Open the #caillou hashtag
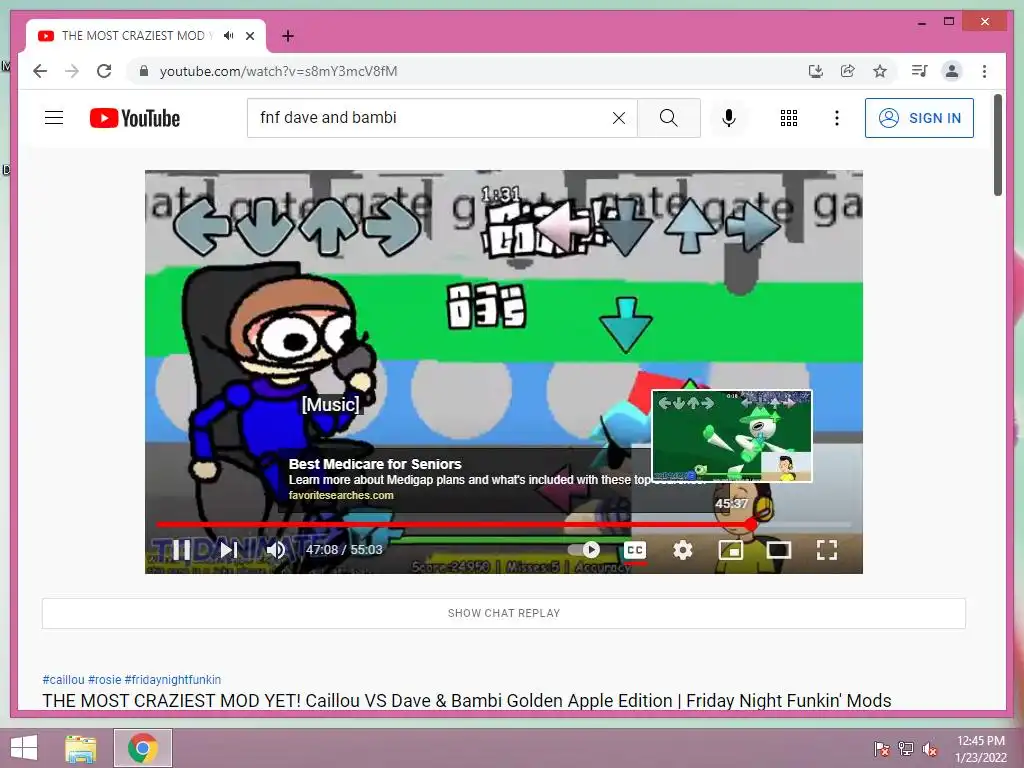Viewport: 1024px width, 768px height. click(x=63, y=680)
